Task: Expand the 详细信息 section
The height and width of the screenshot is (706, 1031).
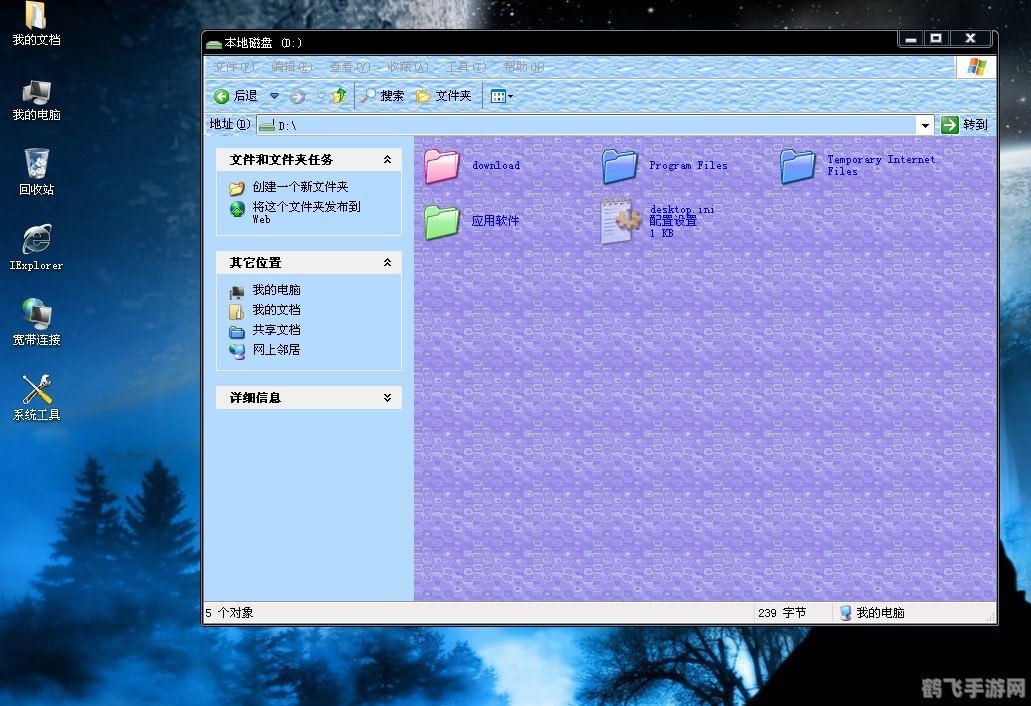Action: pos(389,397)
